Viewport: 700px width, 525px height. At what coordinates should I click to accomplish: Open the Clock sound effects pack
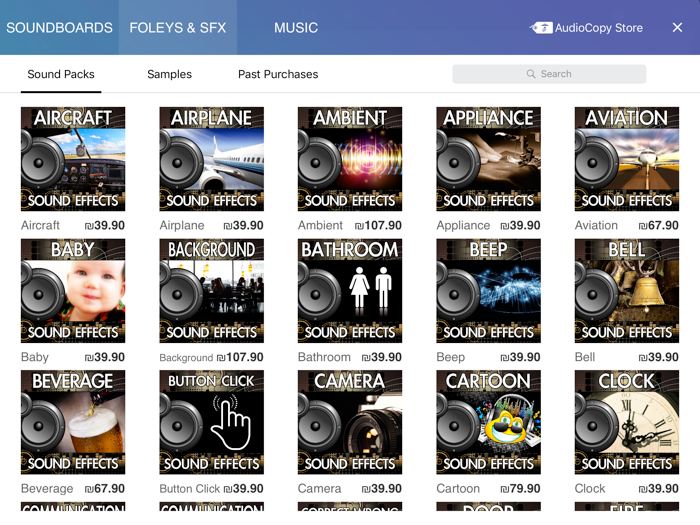click(627, 422)
